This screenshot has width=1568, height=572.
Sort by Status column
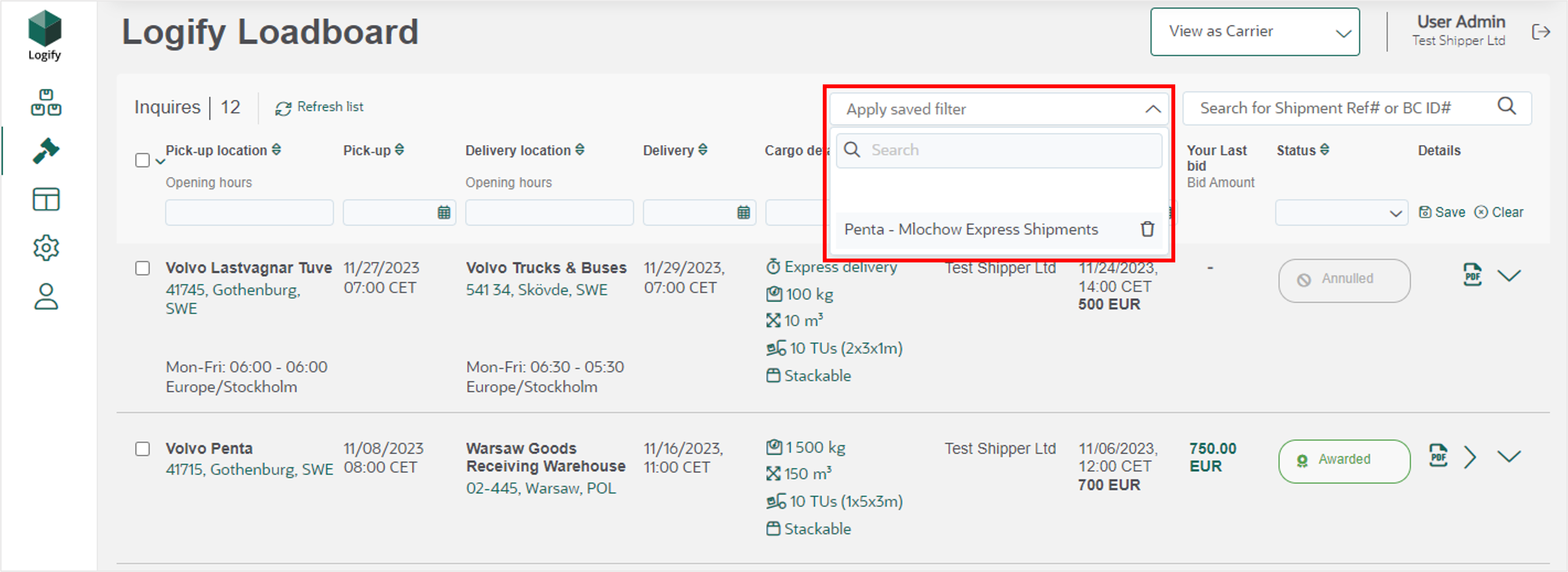click(1325, 150)
